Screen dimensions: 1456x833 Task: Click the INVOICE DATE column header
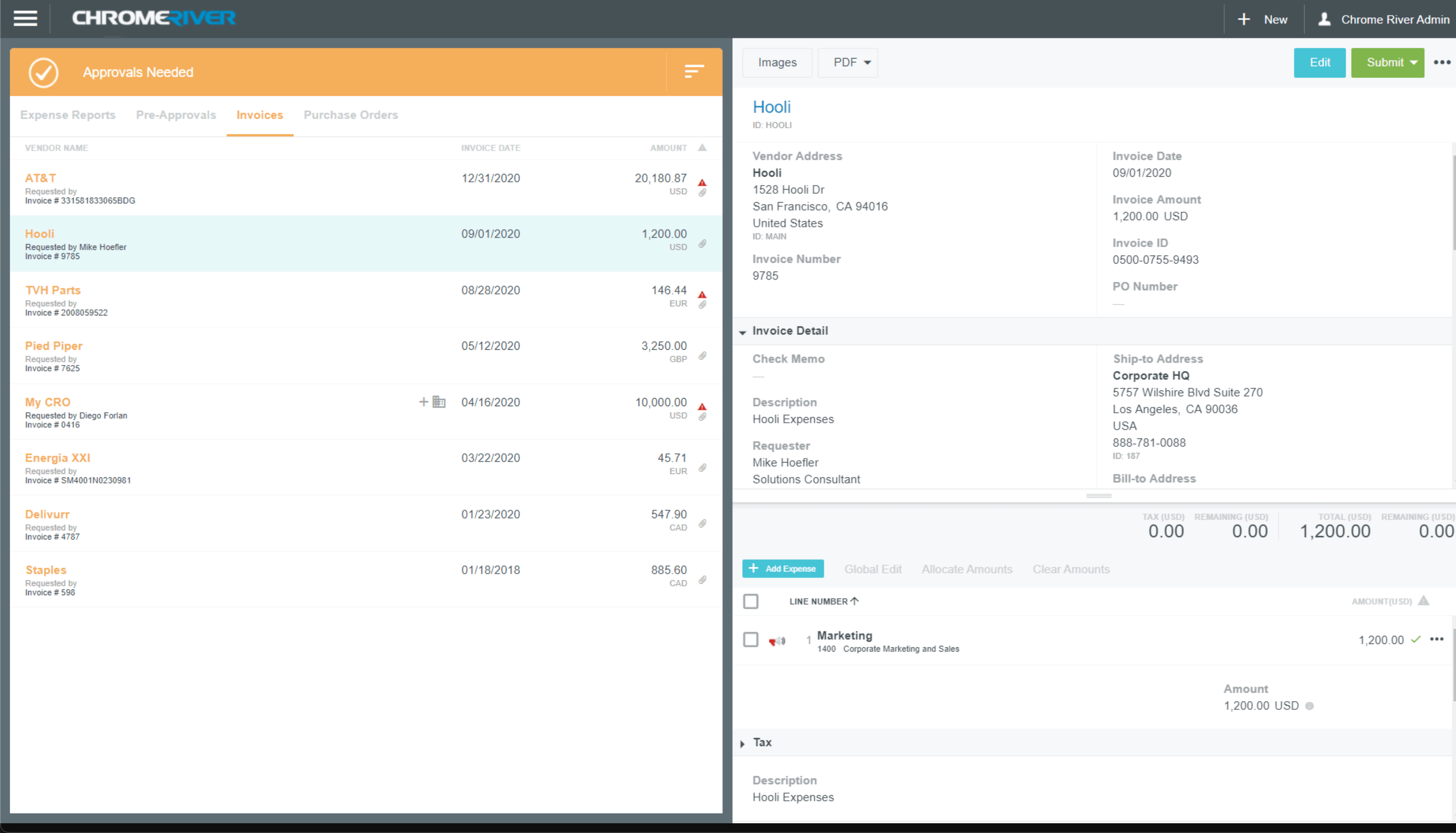tap(490, 148)
